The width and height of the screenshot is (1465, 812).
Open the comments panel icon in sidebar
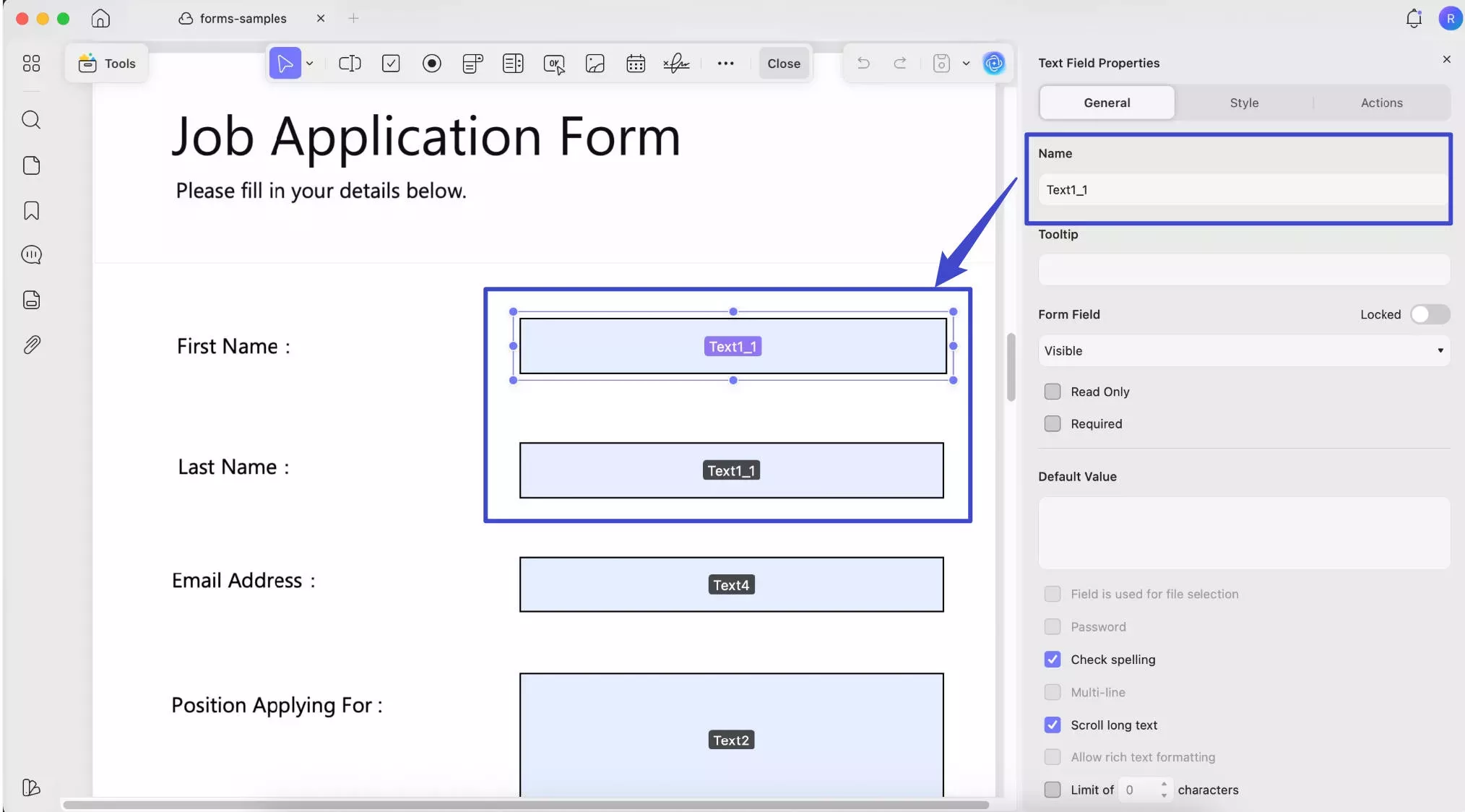click(31, 255)
